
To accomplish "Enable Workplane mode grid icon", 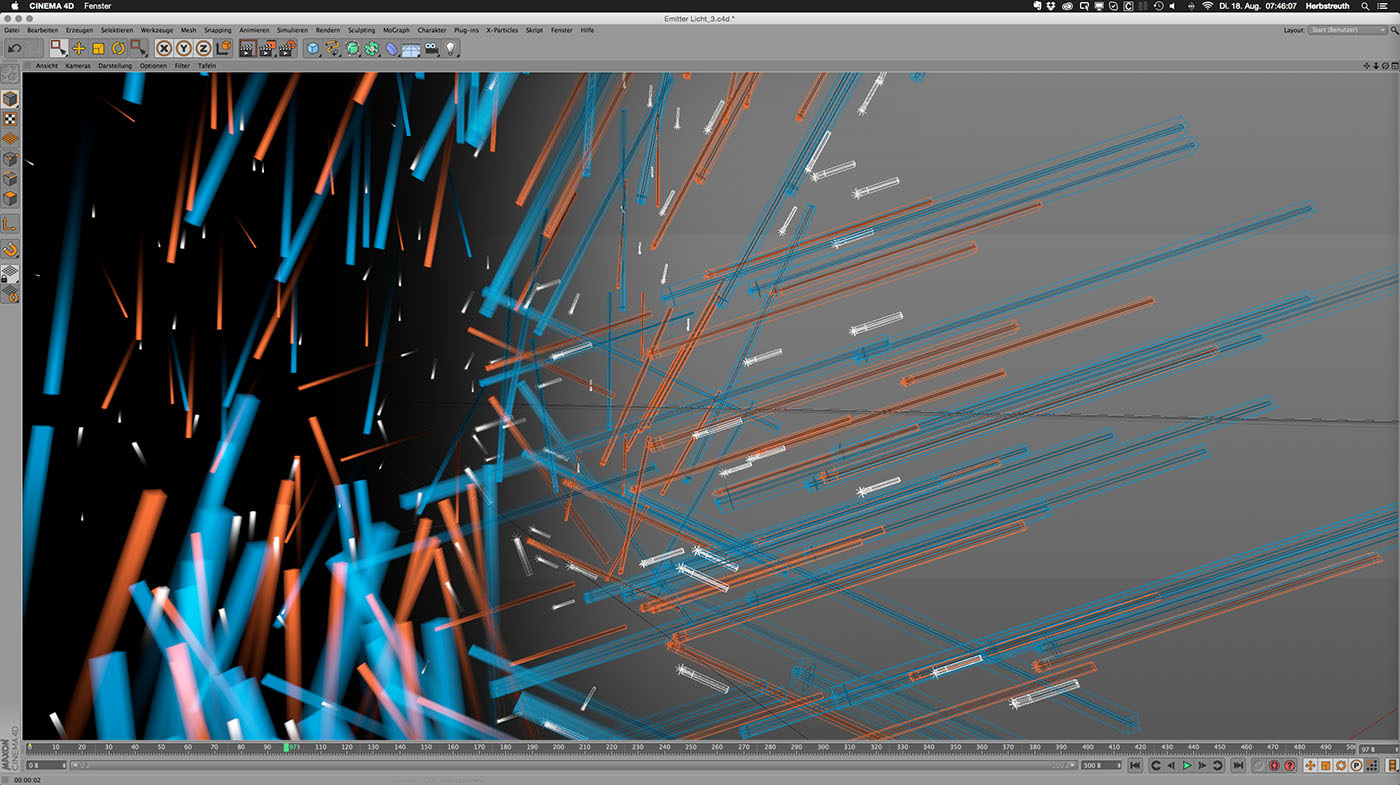I will click(10, 139).
